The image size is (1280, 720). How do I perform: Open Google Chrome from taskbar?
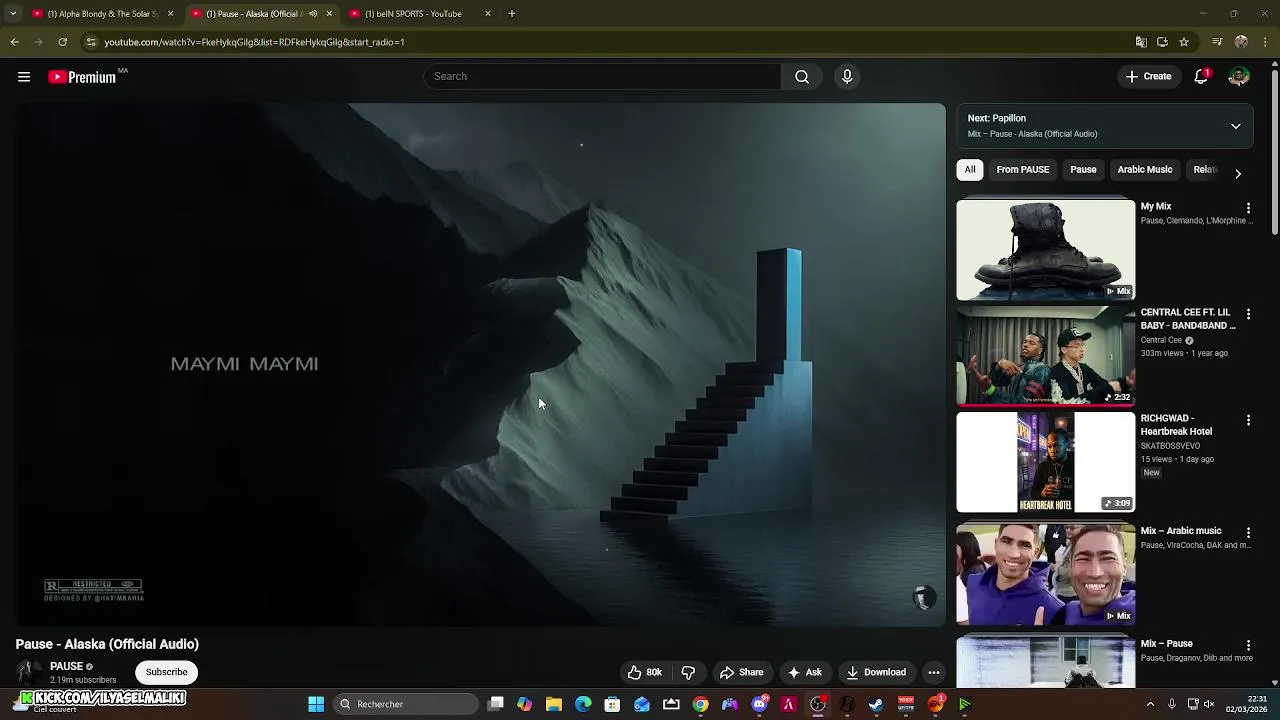pyautogui.click(x=700, y=704)
